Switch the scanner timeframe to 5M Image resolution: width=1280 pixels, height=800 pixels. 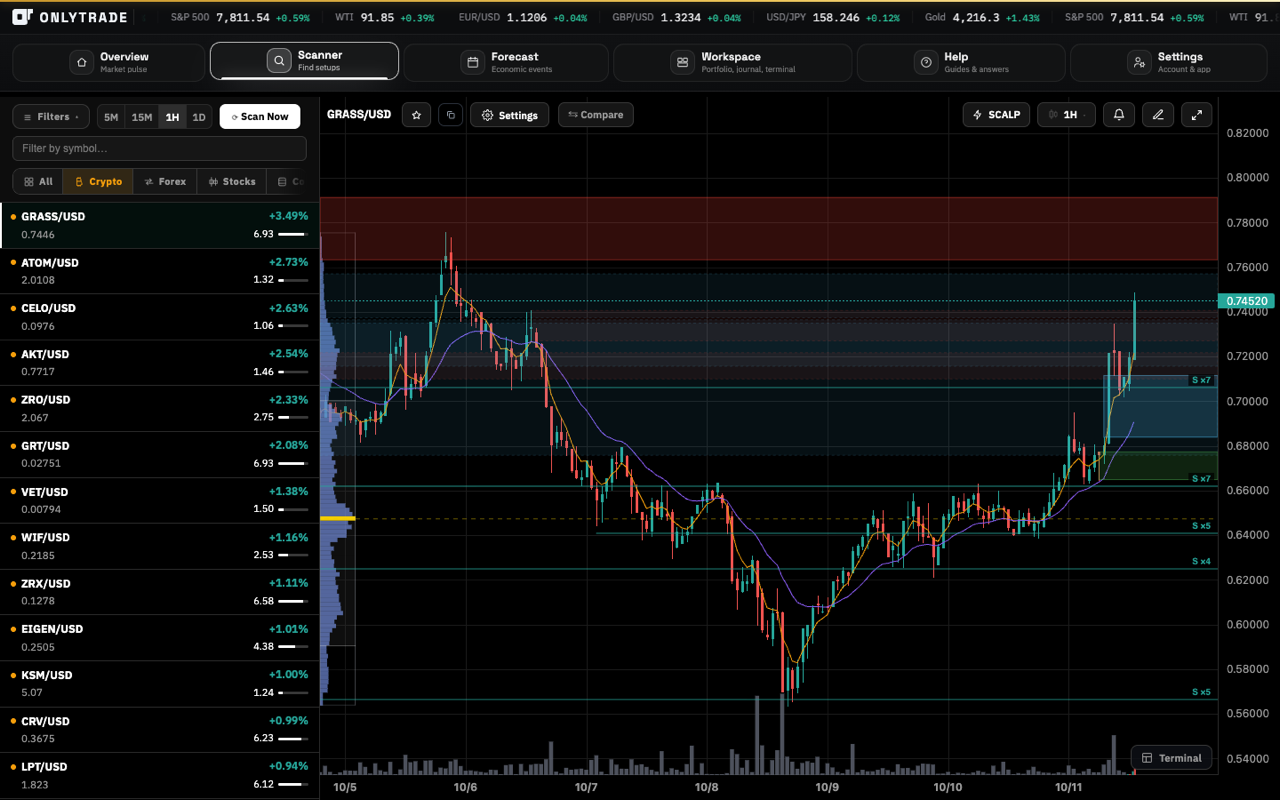point(111,117)
